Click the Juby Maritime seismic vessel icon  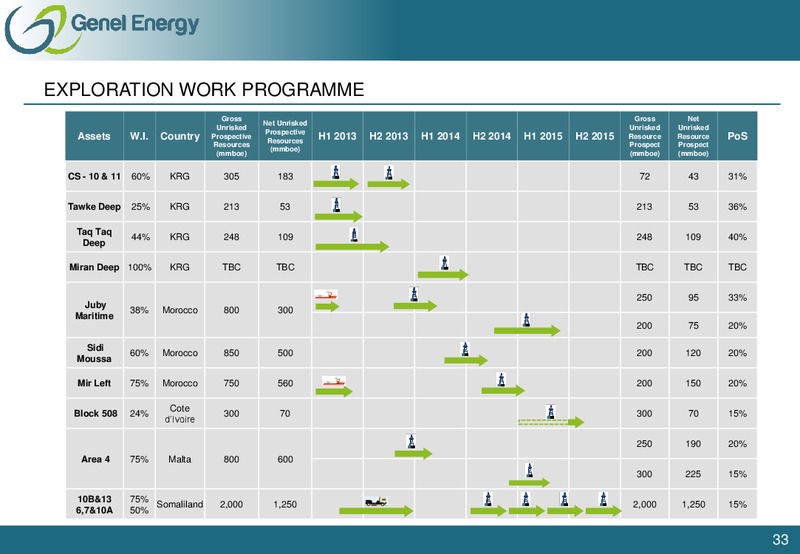[326, 294]
